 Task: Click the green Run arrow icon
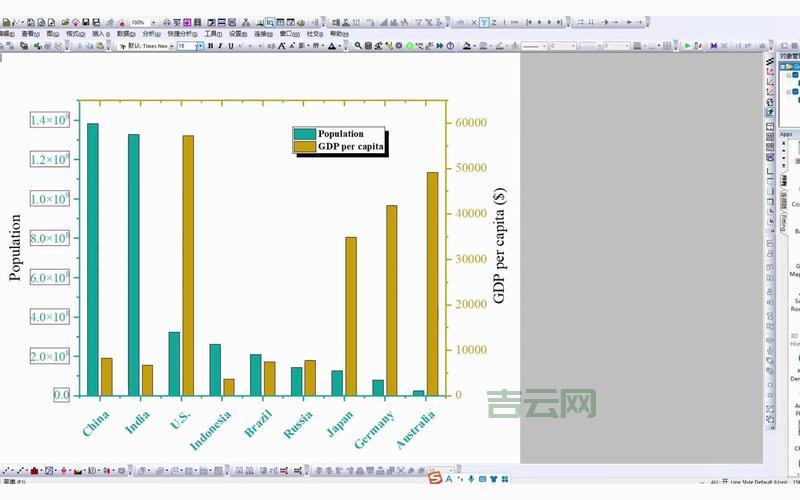pos(688,46)
